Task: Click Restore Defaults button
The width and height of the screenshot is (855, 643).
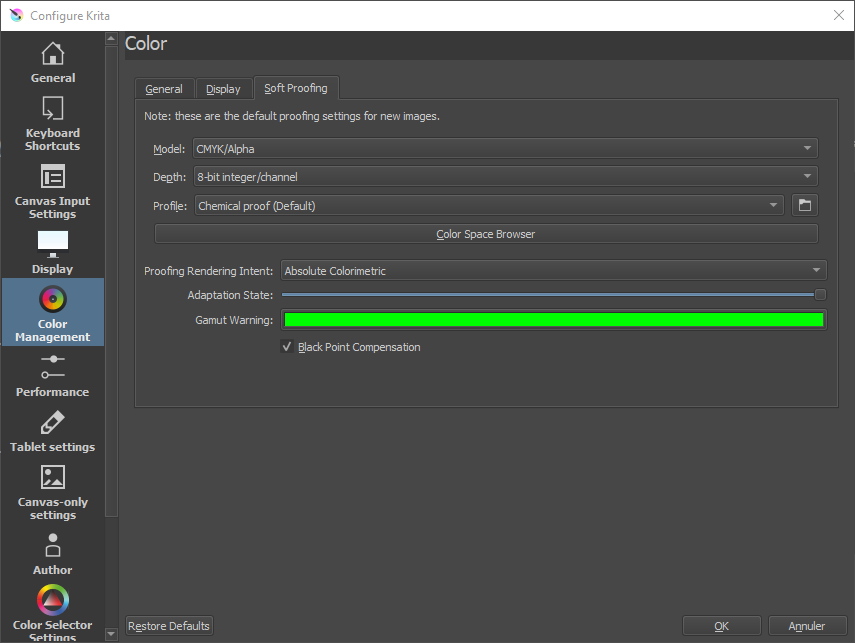Action: 169,626
